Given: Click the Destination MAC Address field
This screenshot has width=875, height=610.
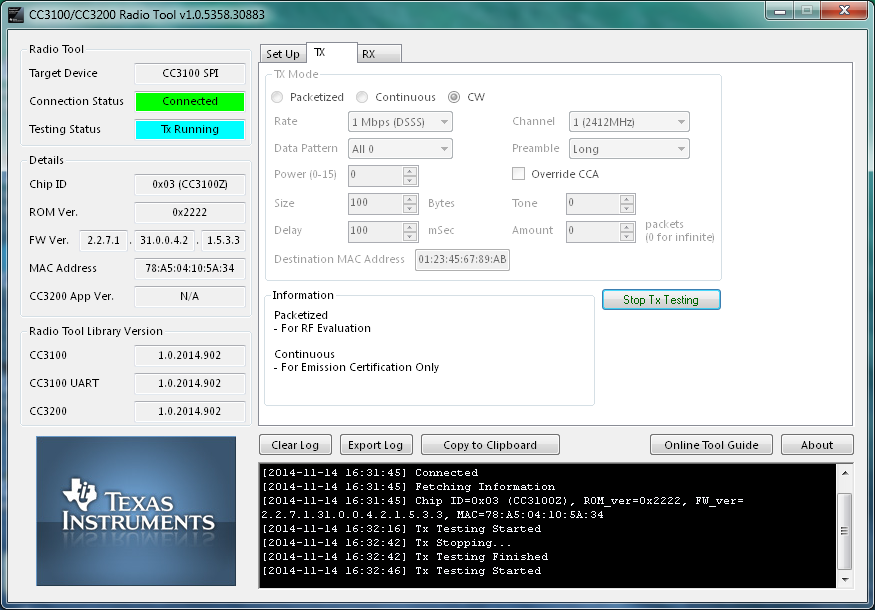Looking at the screenshot, I should 463,260.
